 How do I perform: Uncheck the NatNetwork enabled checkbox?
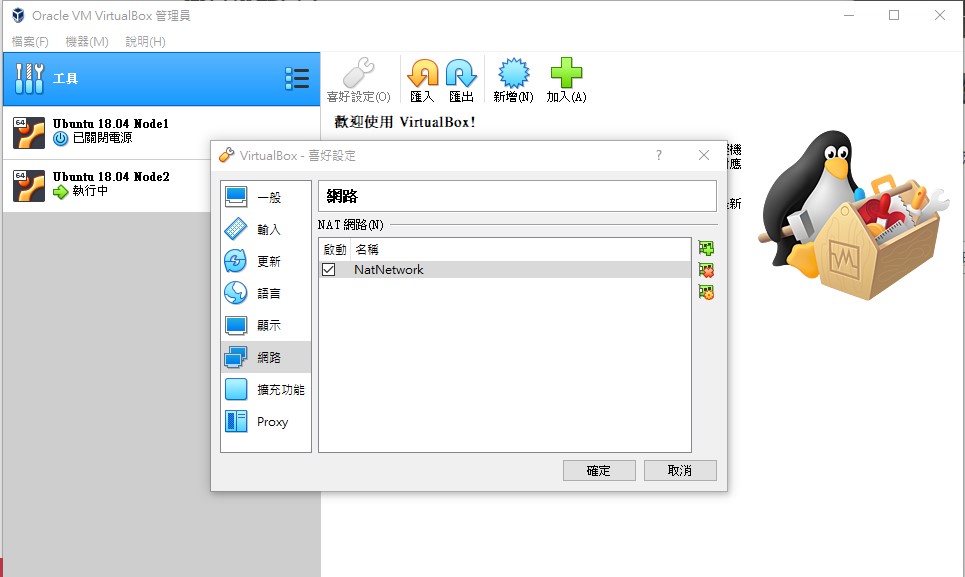click(329, 270)
